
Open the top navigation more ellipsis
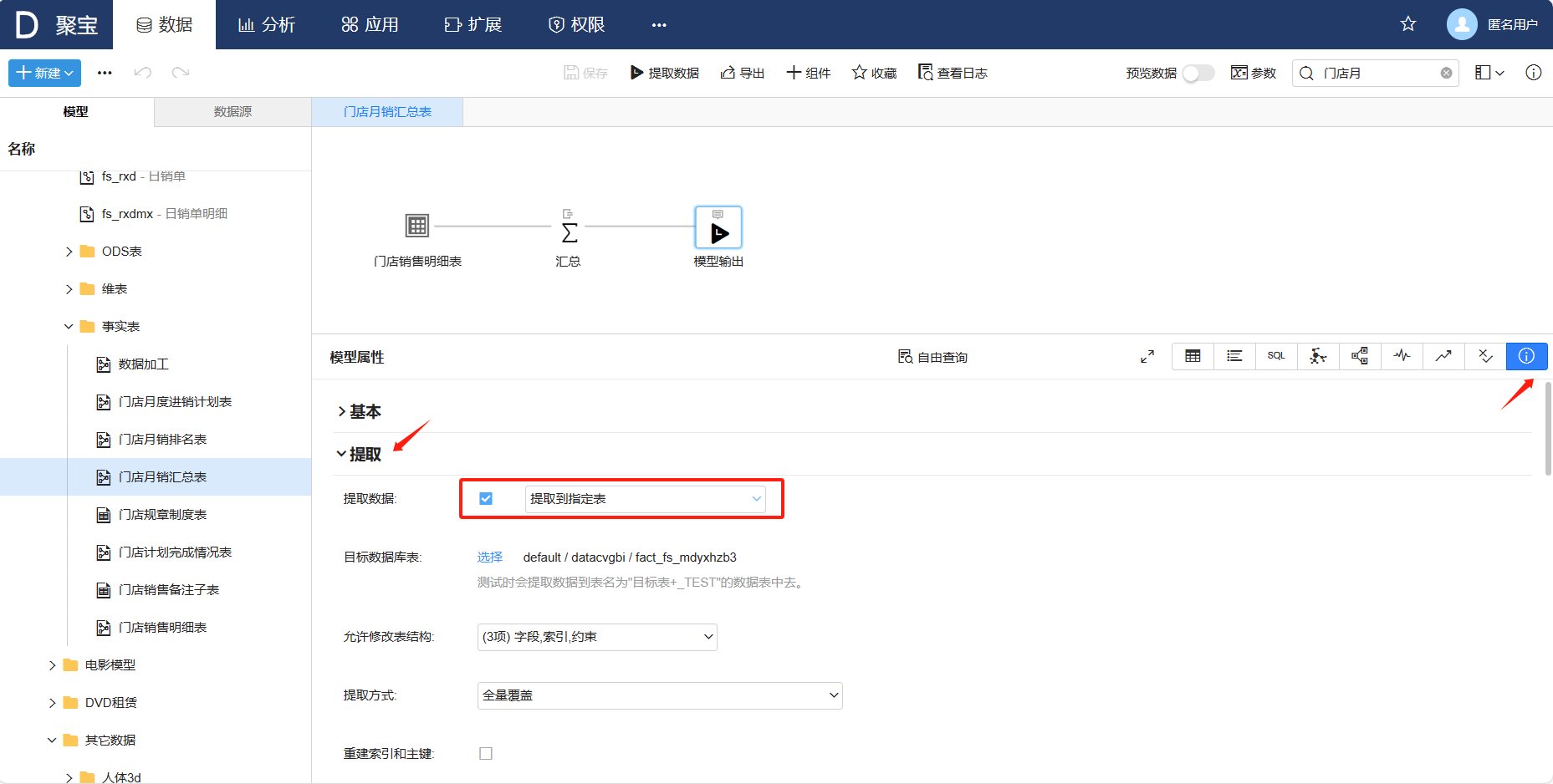point(659,24)
